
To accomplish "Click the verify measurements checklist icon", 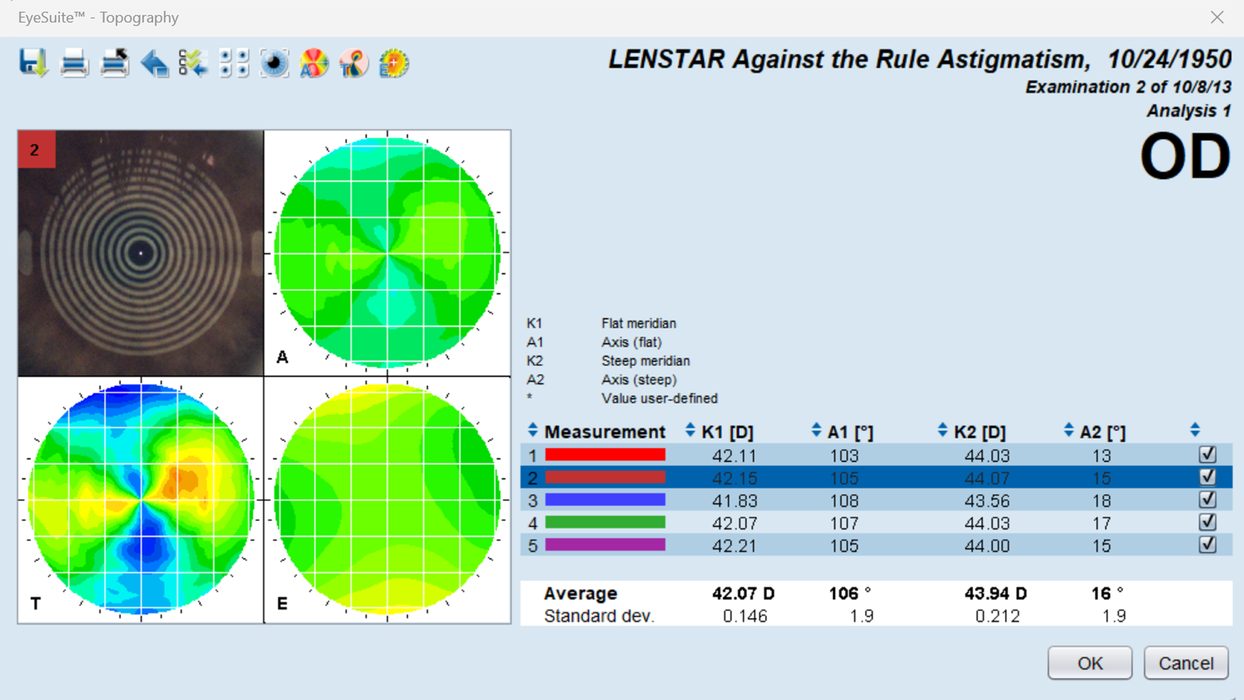I will tap(193, 62).
